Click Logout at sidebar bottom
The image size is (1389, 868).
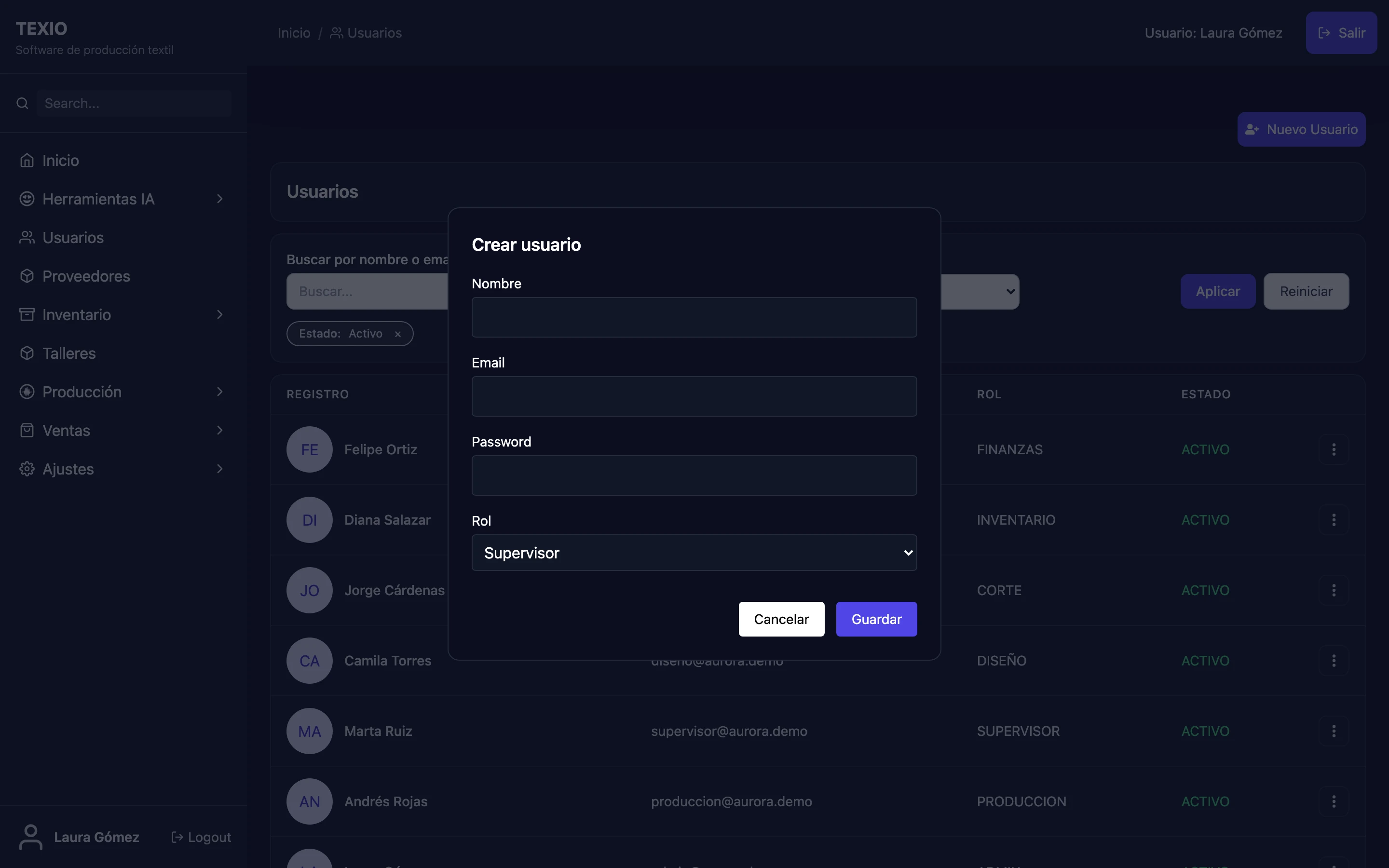[x=202, y=837]
